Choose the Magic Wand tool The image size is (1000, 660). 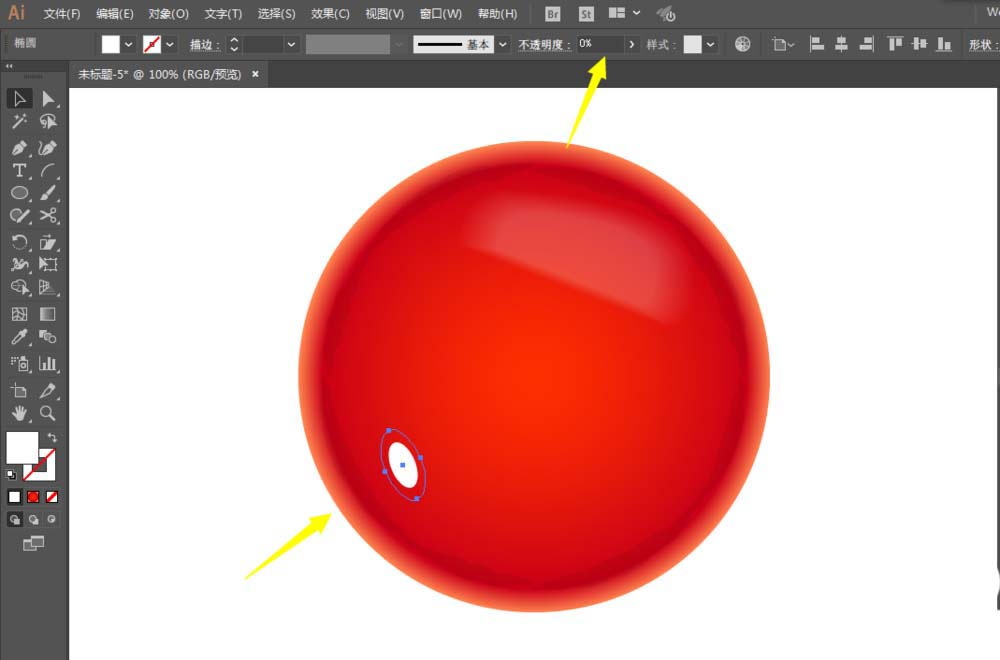pyautogui.click(x=19, y=121)
